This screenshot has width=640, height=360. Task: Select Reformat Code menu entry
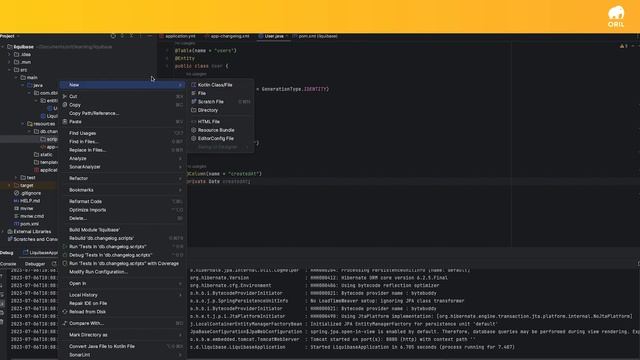click(122, 201)
